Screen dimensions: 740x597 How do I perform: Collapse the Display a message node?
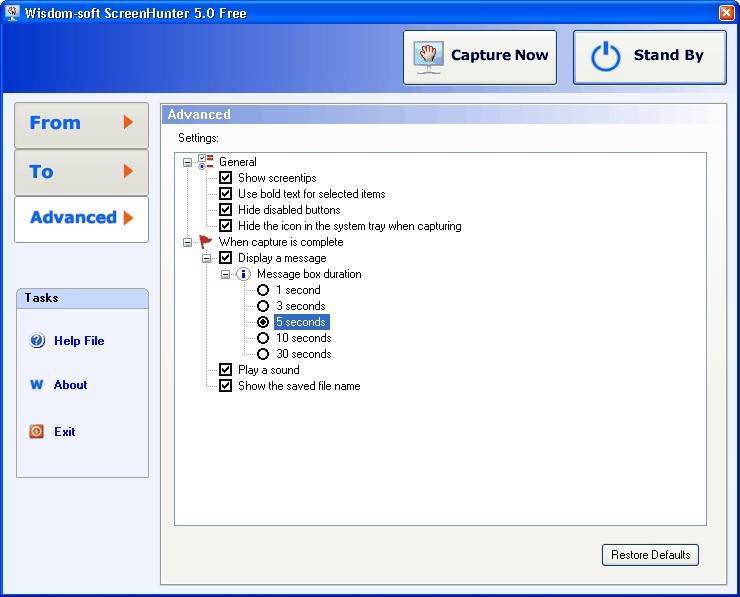[x=206, y=258]
